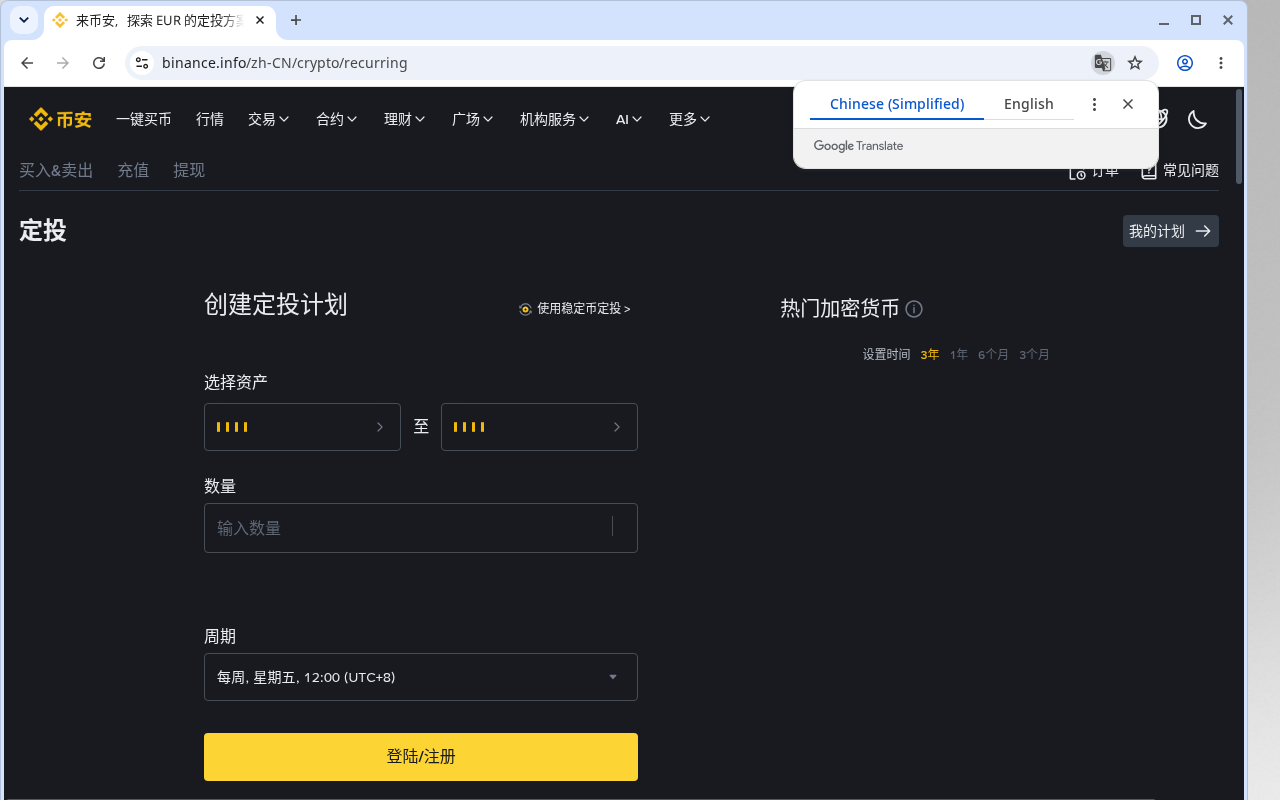Click the 输入数量 amount field

[421, 528]
